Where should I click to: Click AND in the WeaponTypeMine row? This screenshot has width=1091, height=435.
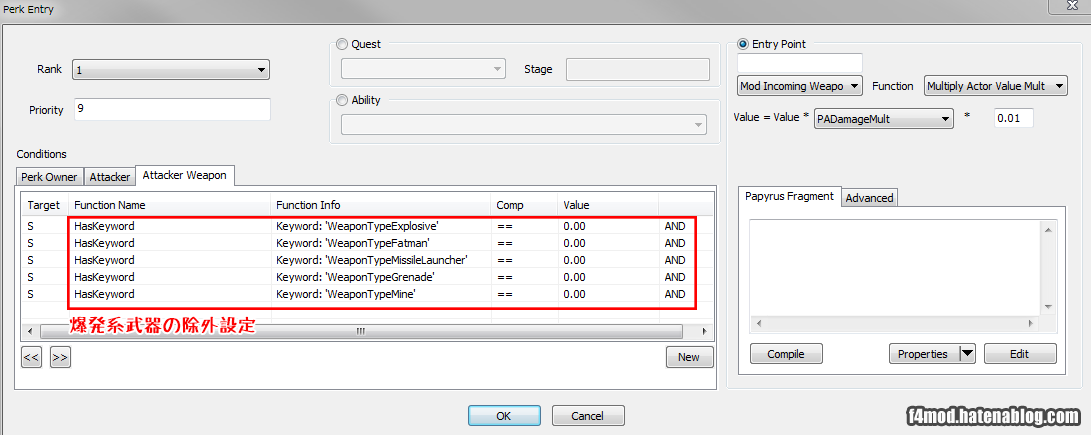tap(675, 294)
